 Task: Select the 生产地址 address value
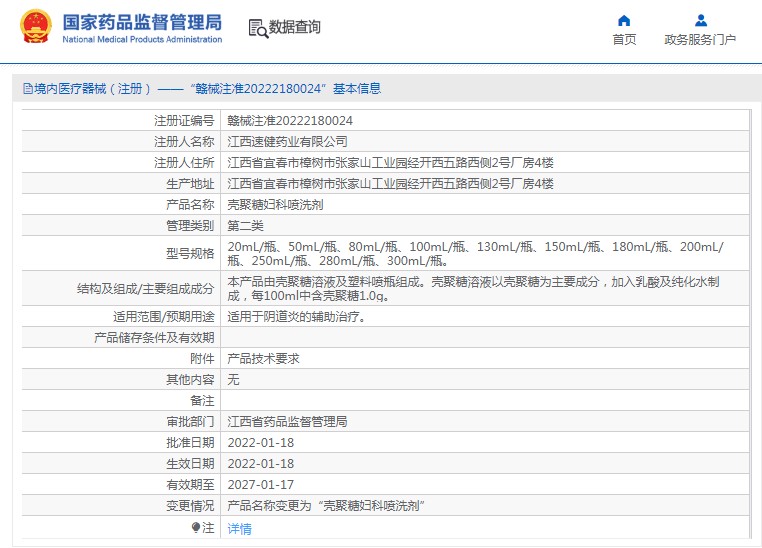(391, 184)
